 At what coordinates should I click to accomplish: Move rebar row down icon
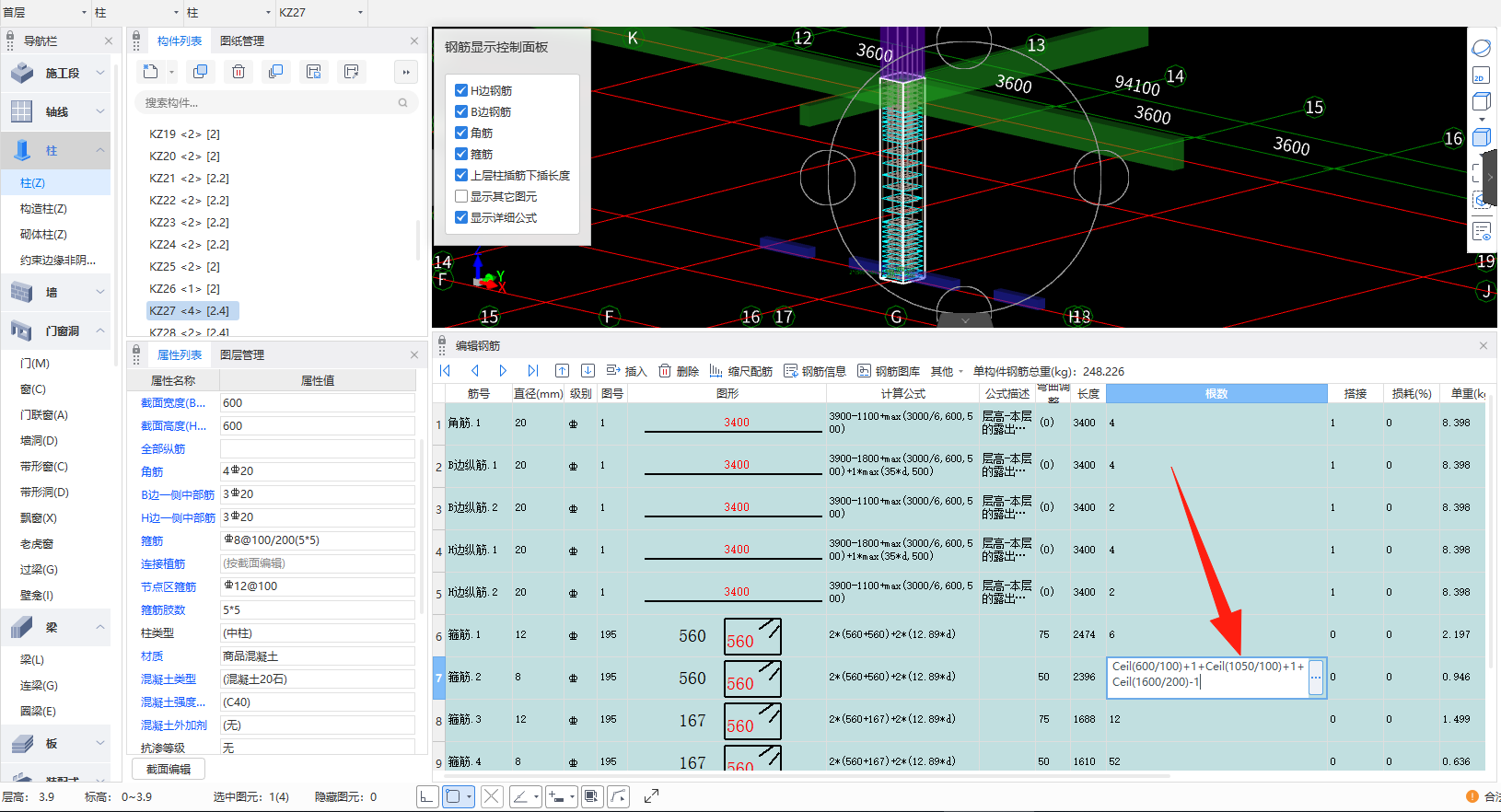tap(588, 370)
